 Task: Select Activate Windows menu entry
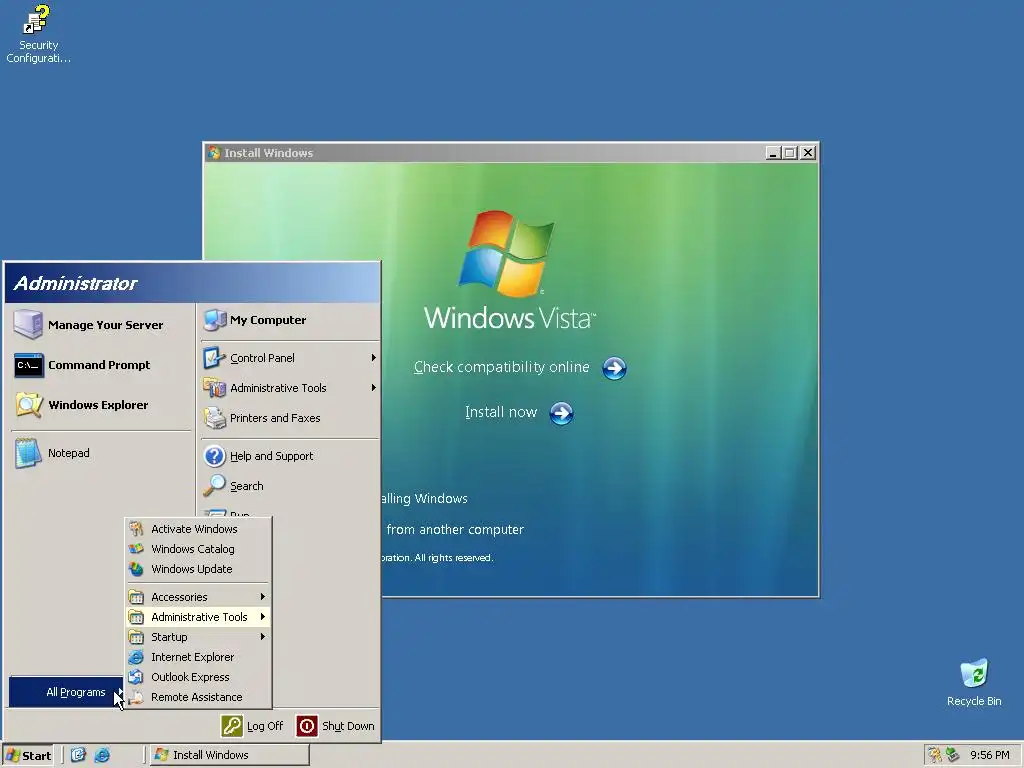click(x=194, y=529)
